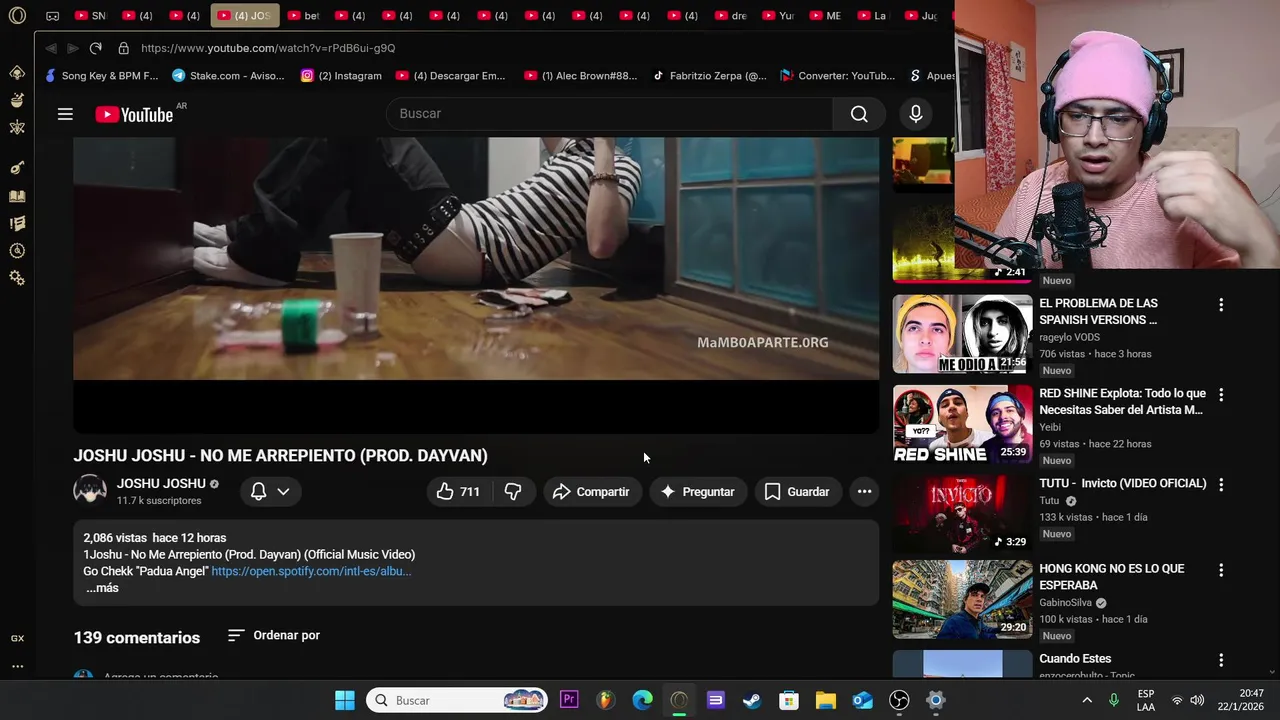Image resolution: width=1280 pixels, height=720 pixels.
Task: Share the video via Compartir
Action: click(x=591, y=491)
